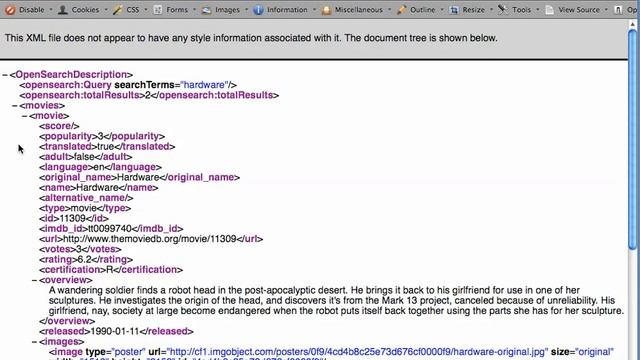Click the popularity element line
Screen dimensions: 640x360
click(102, 136)
